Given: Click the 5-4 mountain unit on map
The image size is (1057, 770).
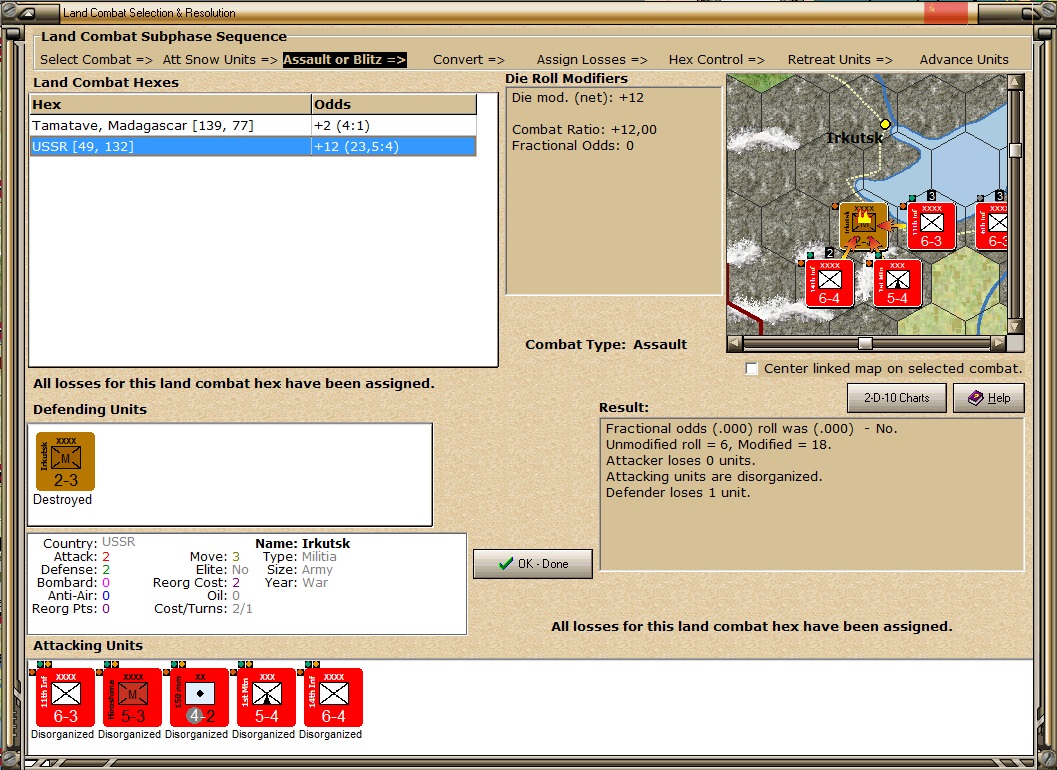Looking at the screenshot, I should click(897, 284).
